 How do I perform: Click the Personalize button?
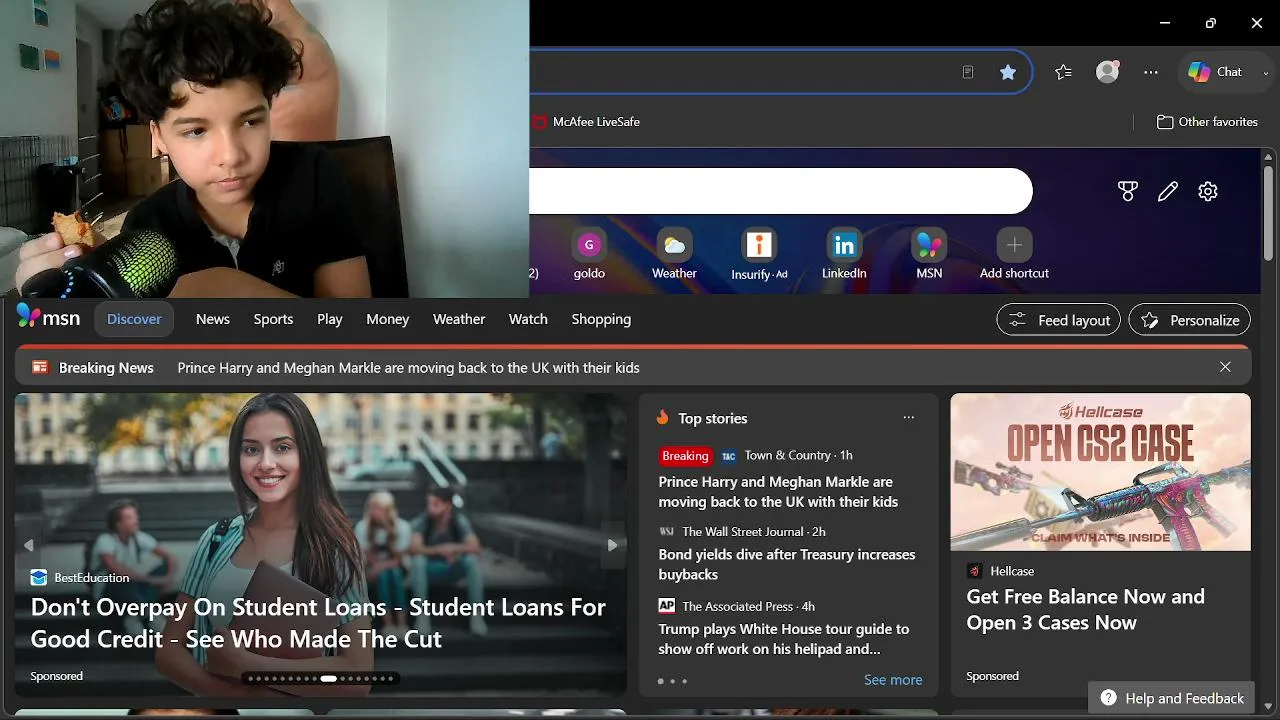point(1190,320)
